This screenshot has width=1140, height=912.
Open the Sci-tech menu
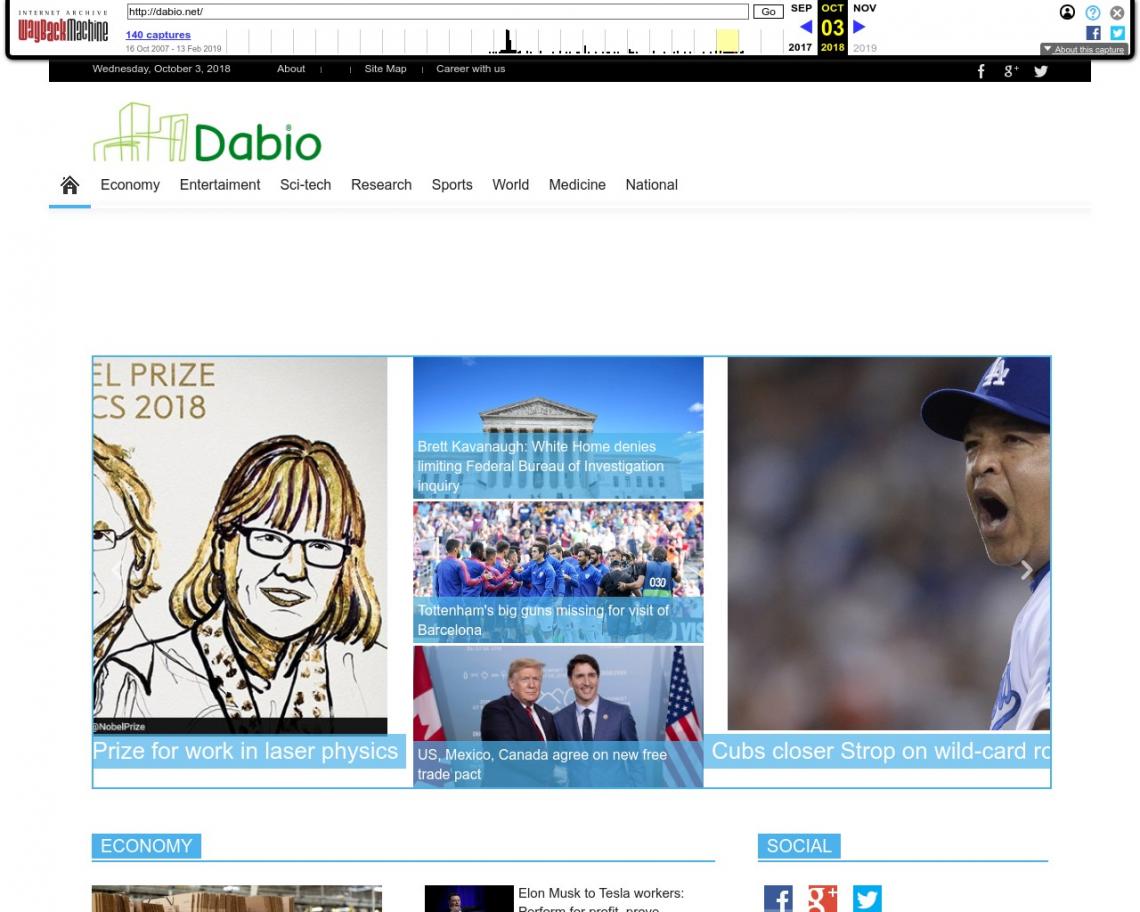point(305,185)
